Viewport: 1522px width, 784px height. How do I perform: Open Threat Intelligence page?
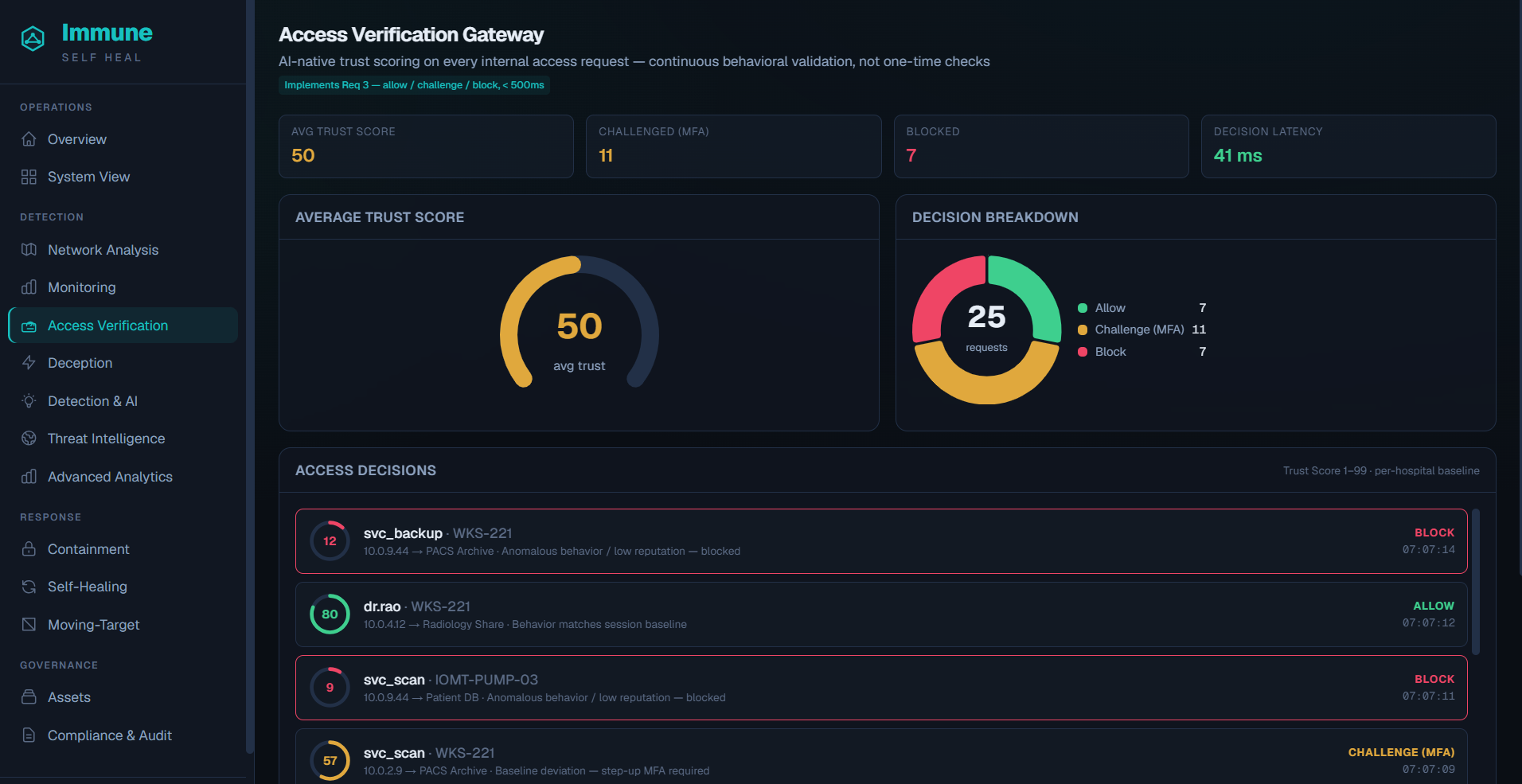pyautogui.click(x=123, y=439)
